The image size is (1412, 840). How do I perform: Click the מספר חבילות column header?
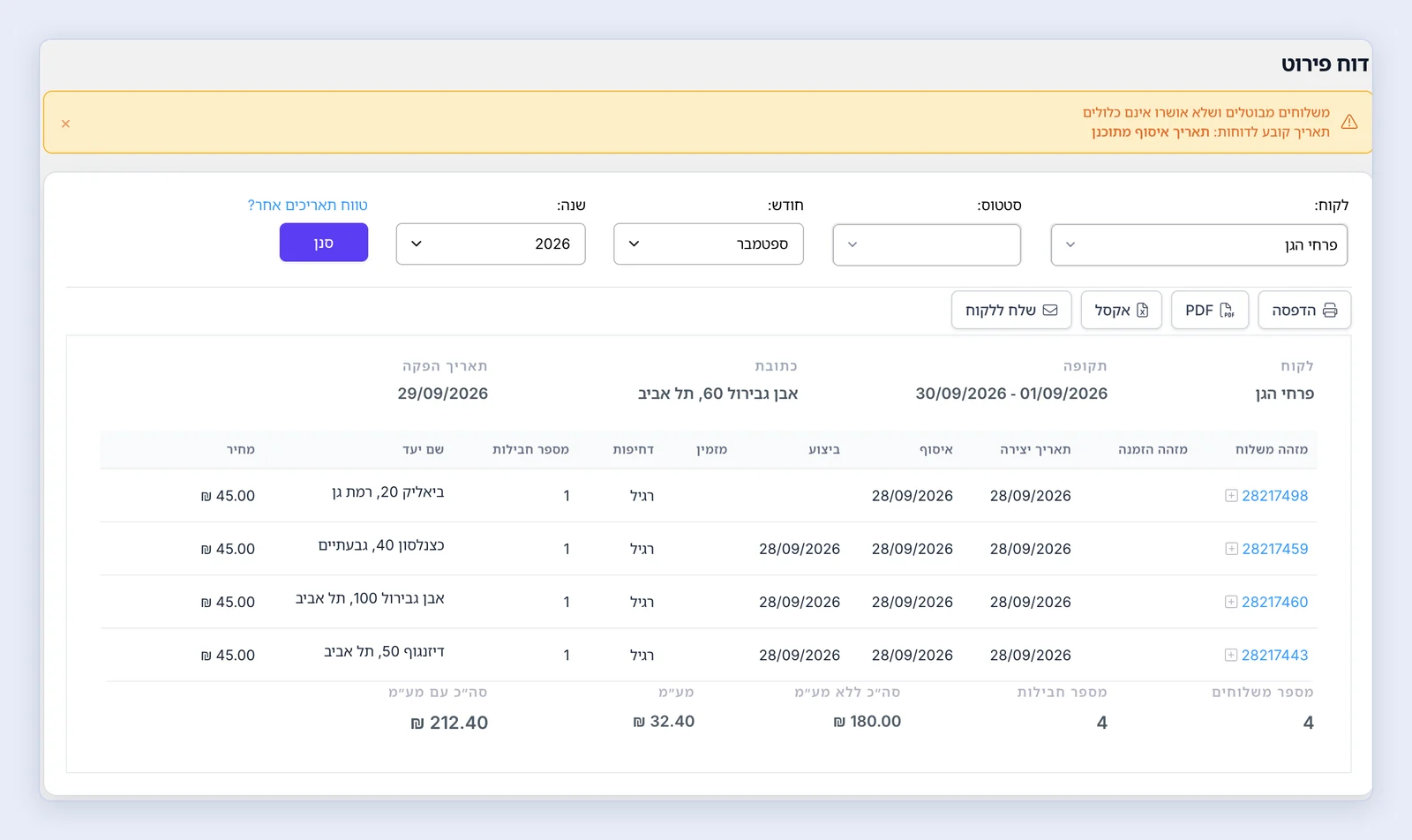(x=530, y=449)
